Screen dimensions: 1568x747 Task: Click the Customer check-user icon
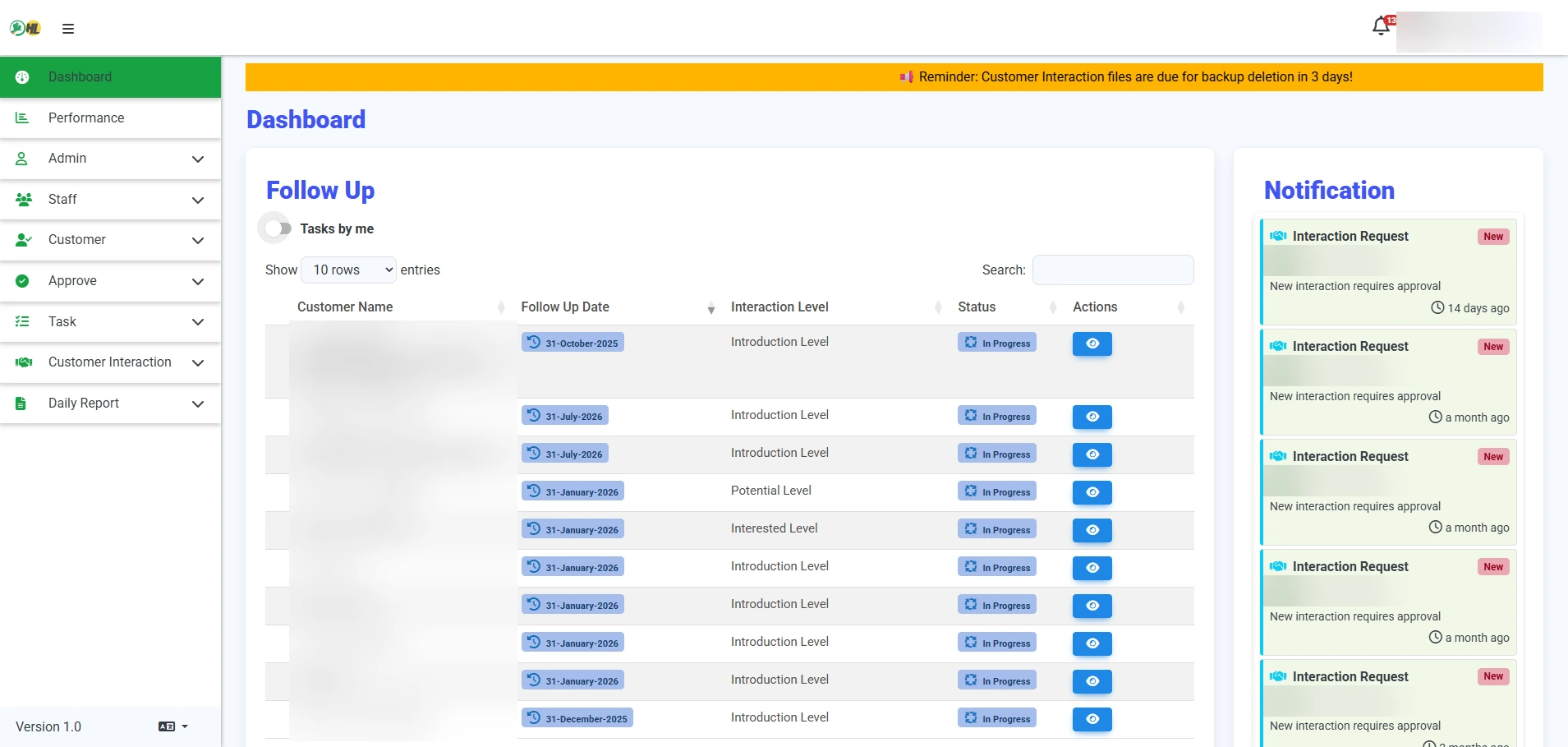(23, 240)
